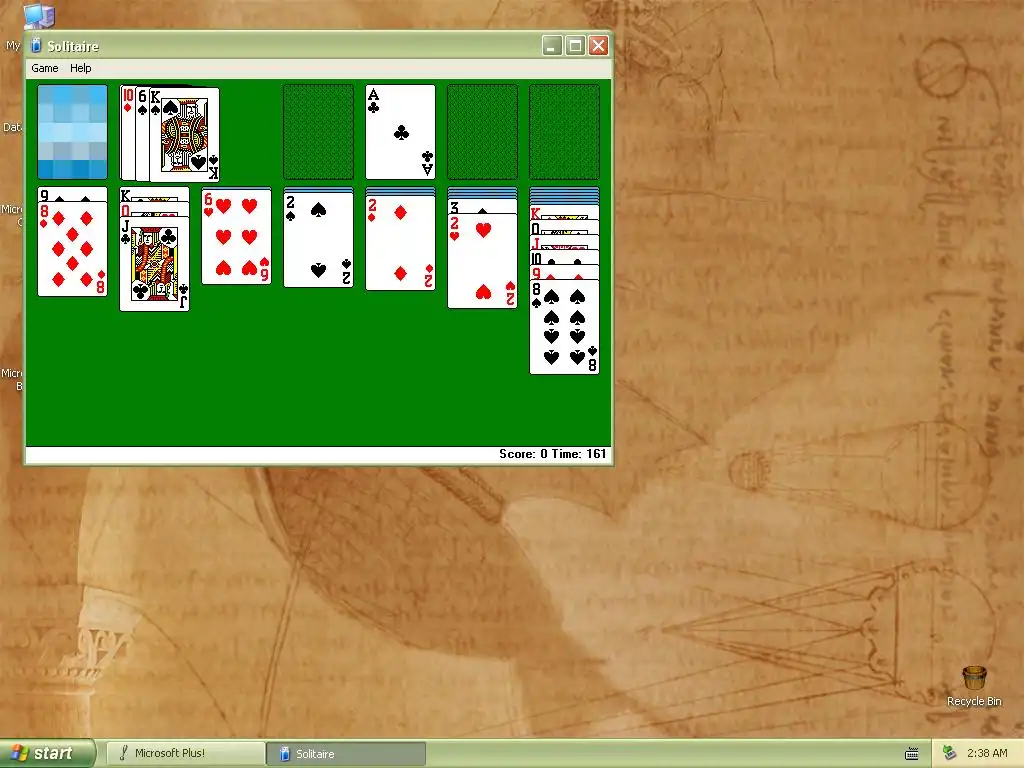Click the Ace of clubs foundation card
The image size is (1024, 768).
[x=400, y=131]
